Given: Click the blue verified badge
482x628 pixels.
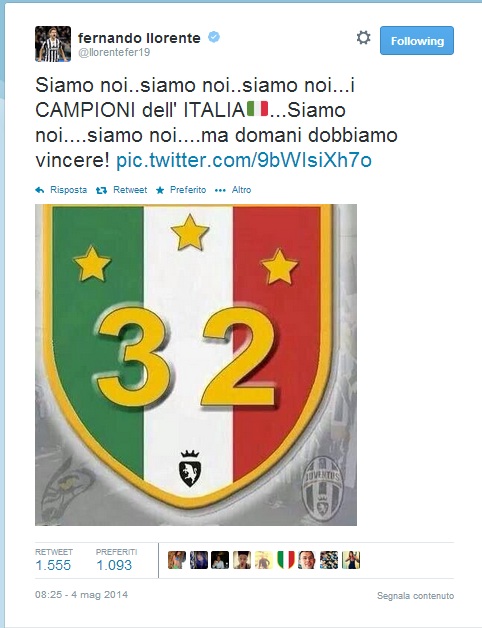Looking at the screenshot, I should pos(214,37).
